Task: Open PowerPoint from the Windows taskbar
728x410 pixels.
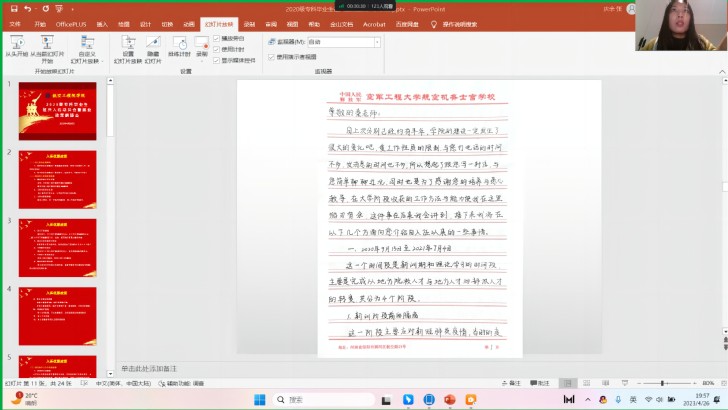Action: (x=448, y=400)
